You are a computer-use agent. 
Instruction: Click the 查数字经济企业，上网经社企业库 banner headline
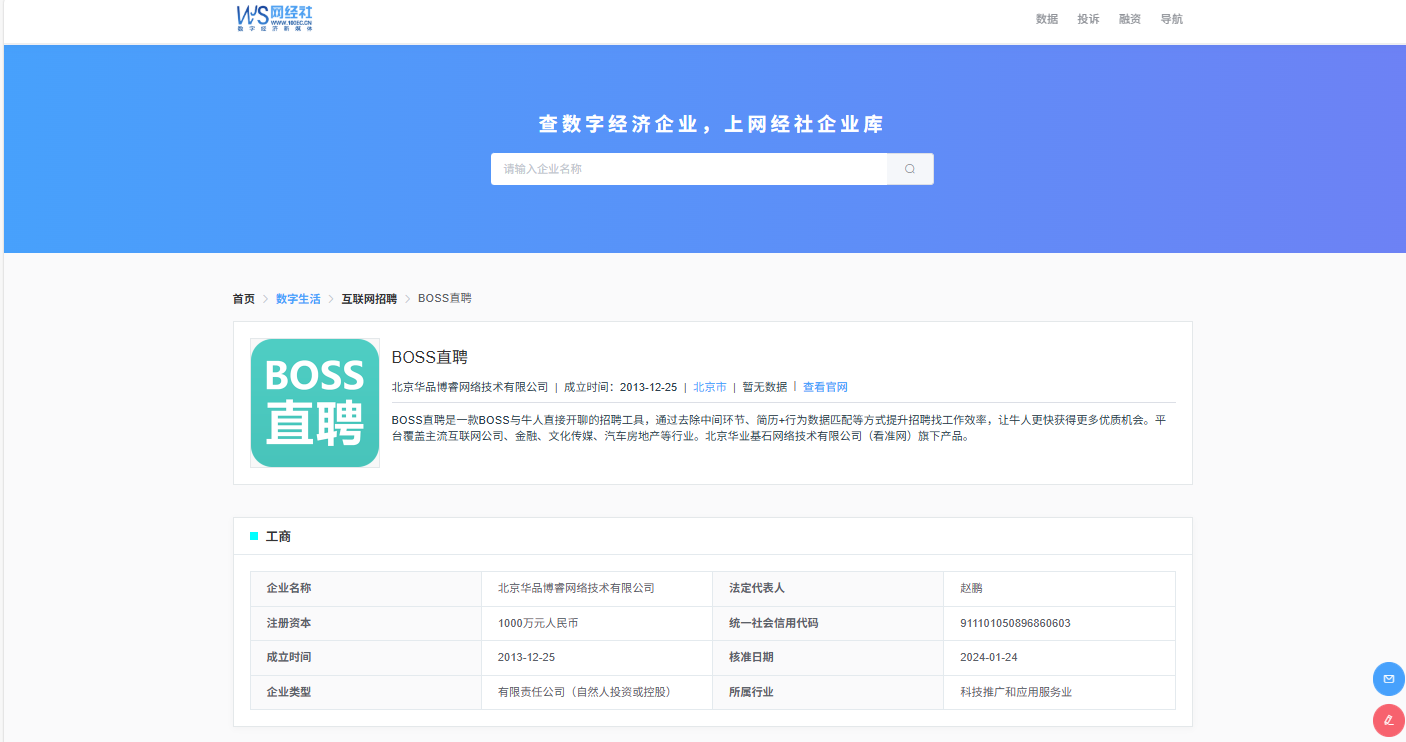[x=712, y=124]
